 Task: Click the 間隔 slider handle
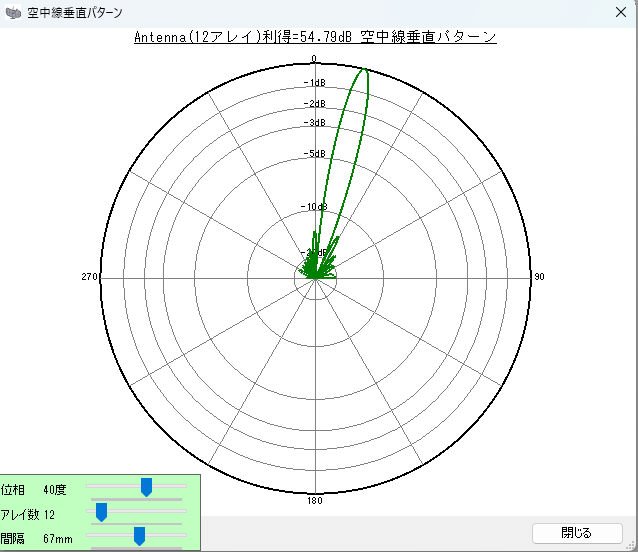[139, 537]
